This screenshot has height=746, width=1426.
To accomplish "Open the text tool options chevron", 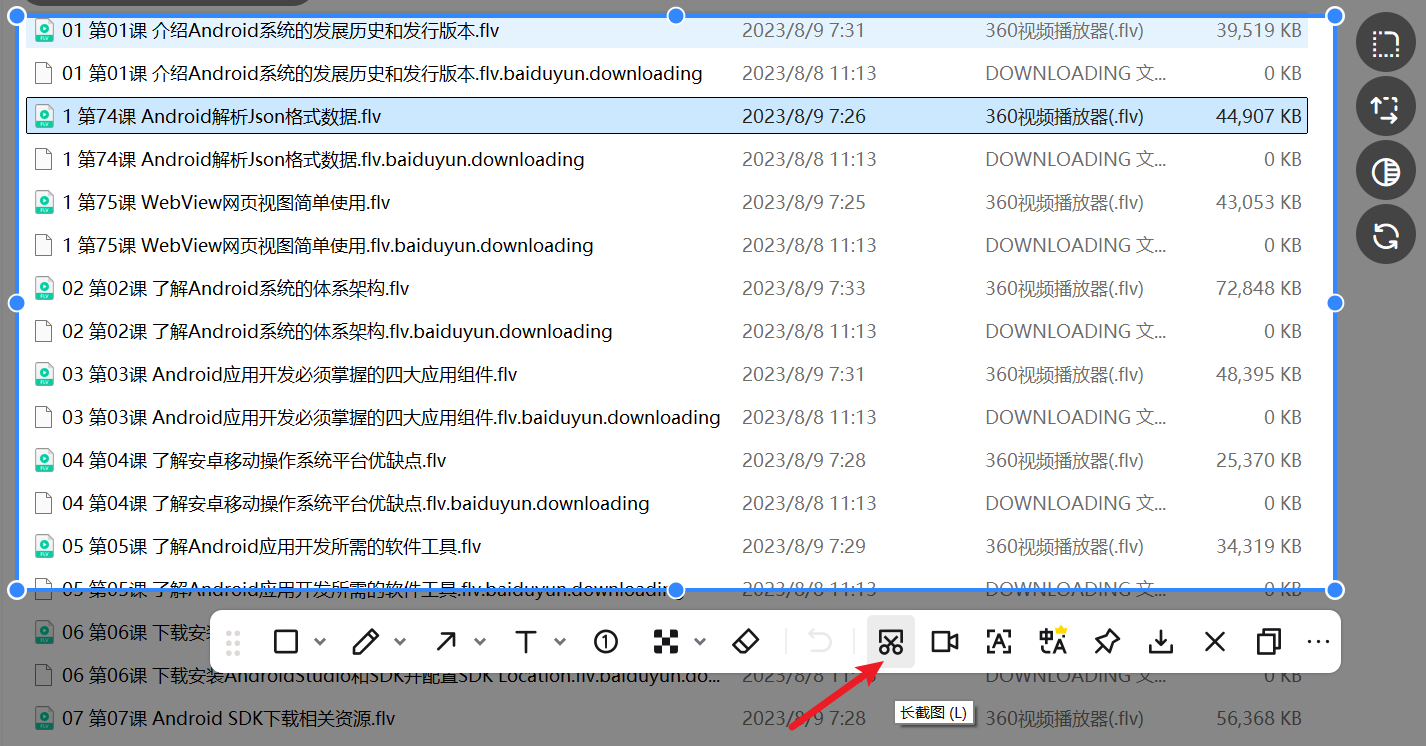I will [x=560, y=642].
